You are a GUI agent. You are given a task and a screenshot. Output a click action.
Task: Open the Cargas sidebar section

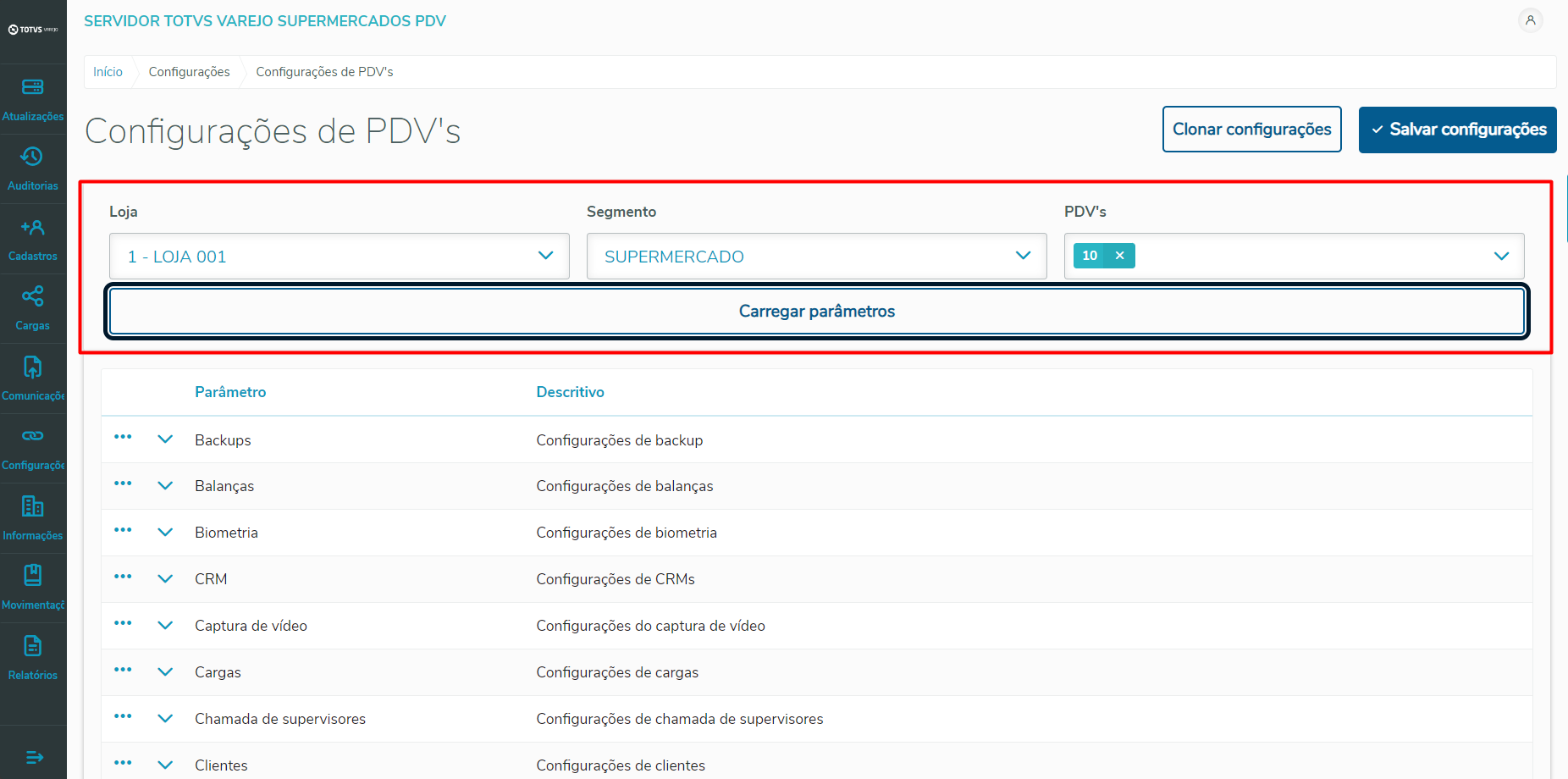pyautogui.click(x=33, y=309)
